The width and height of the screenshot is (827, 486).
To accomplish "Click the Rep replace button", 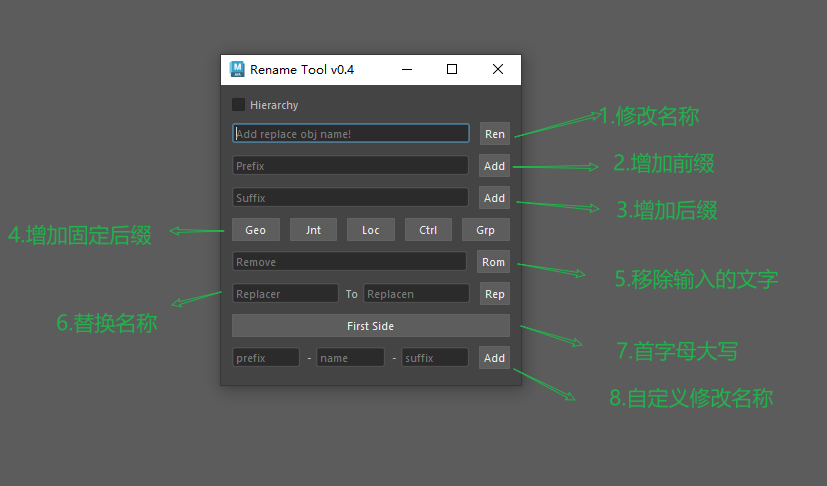I will click(x=494, y=294).
